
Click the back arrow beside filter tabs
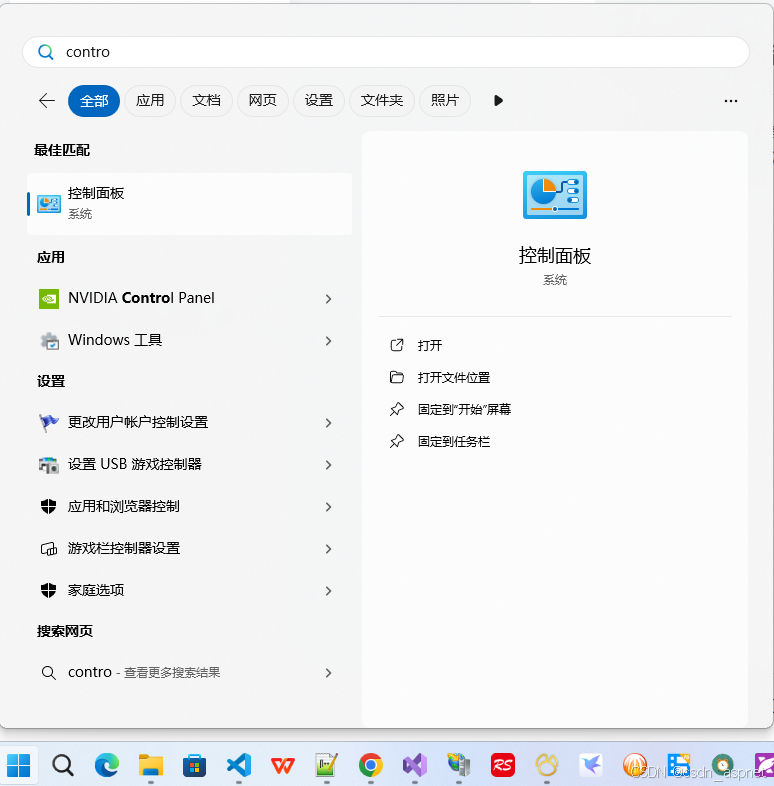point(47,101)
